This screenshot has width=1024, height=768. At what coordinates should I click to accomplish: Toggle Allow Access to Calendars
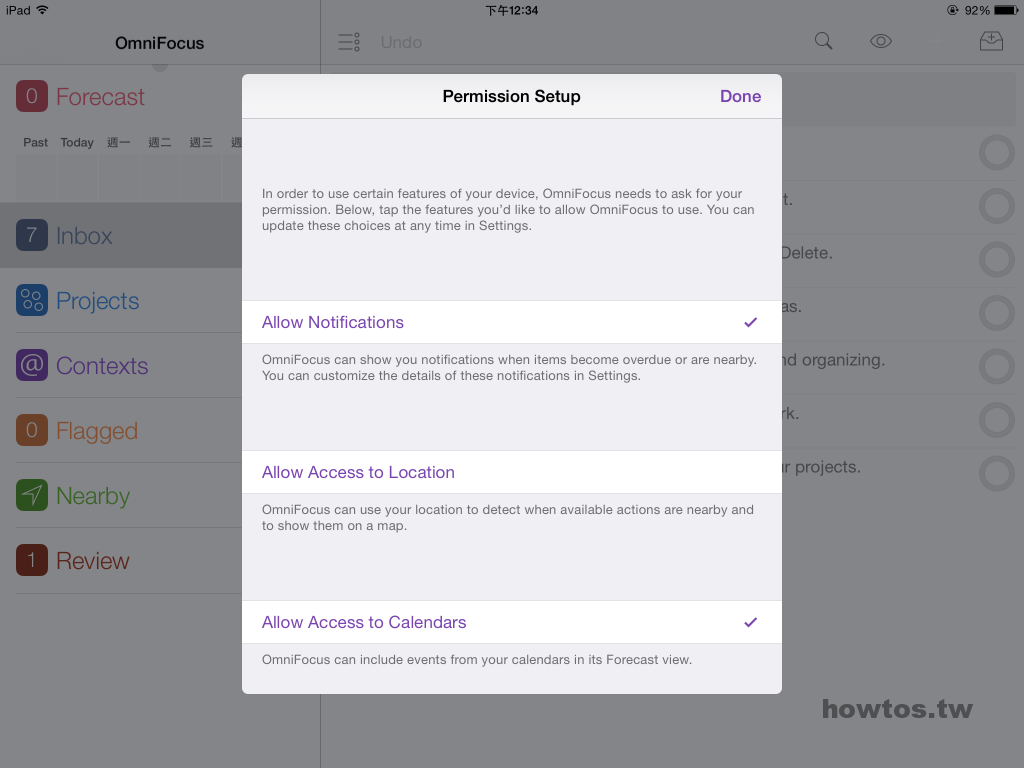click(511, 622)
